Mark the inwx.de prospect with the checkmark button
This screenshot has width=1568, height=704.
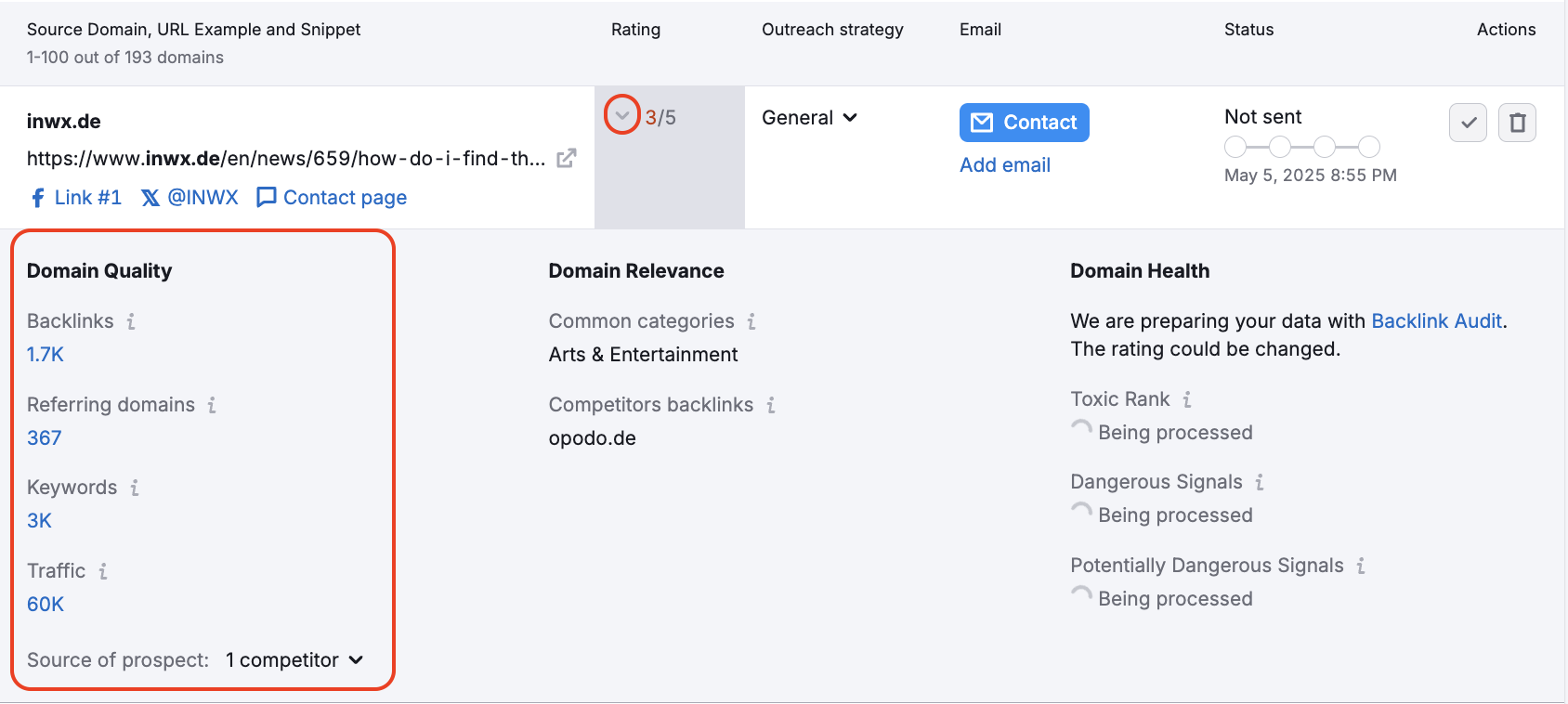(x=1468, y=123)
